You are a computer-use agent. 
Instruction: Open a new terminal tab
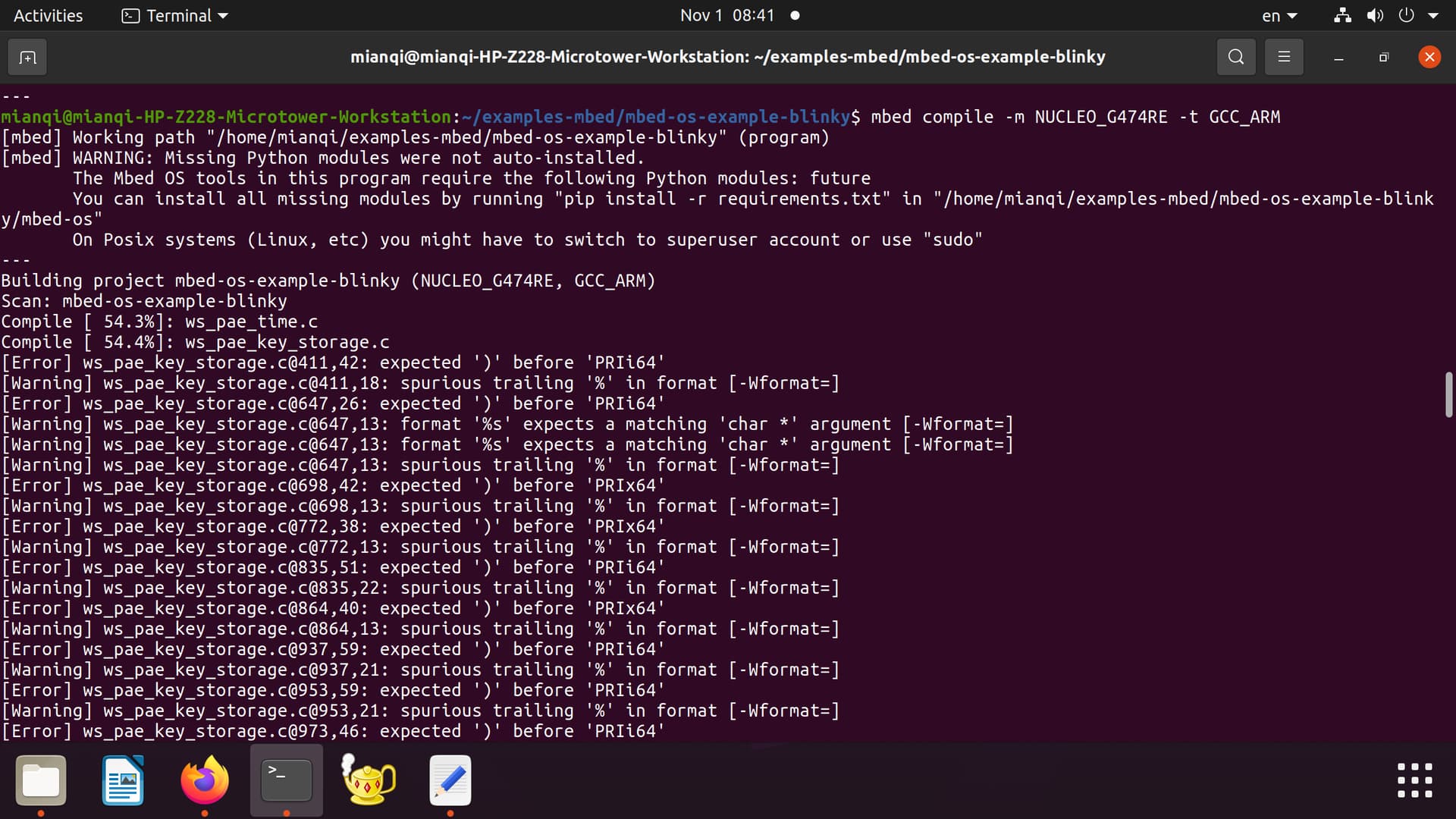click(27, 58)
